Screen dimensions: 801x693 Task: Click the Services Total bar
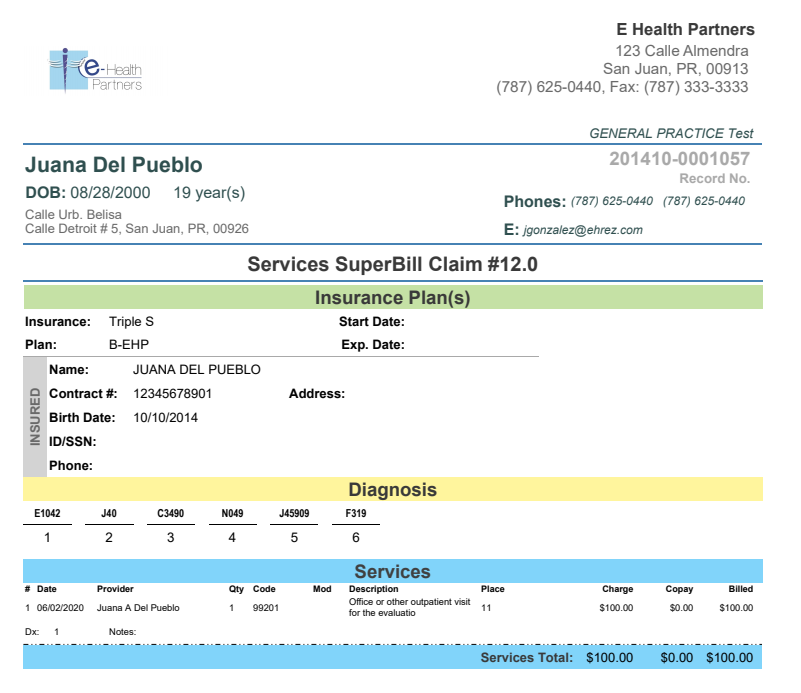click(x=530, y=658)
